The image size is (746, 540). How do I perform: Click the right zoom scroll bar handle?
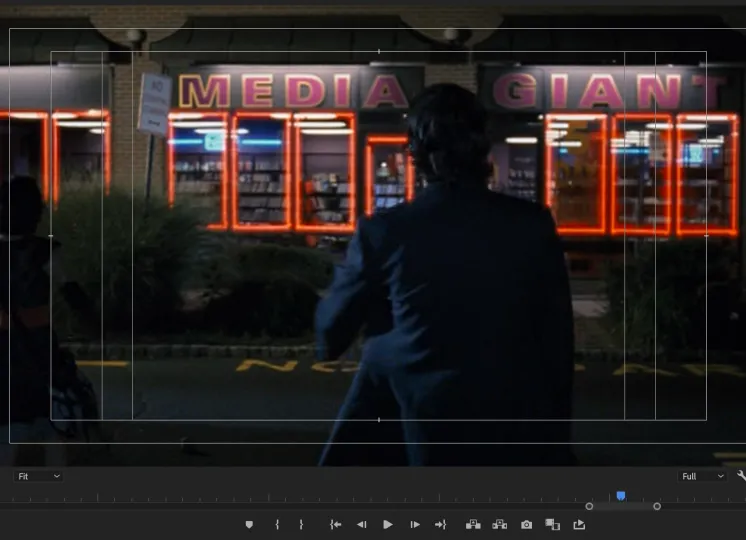tap(657, 506)
